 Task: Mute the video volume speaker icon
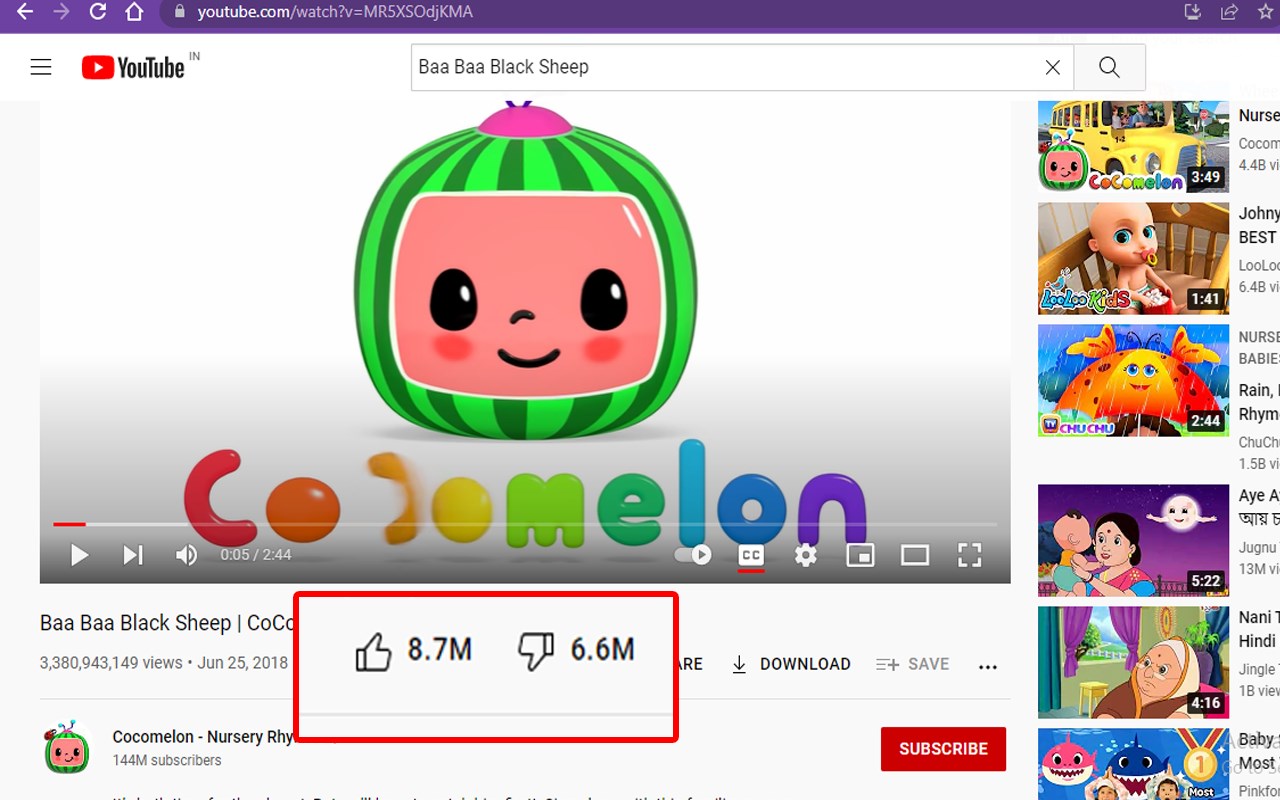tap(186, 555)
